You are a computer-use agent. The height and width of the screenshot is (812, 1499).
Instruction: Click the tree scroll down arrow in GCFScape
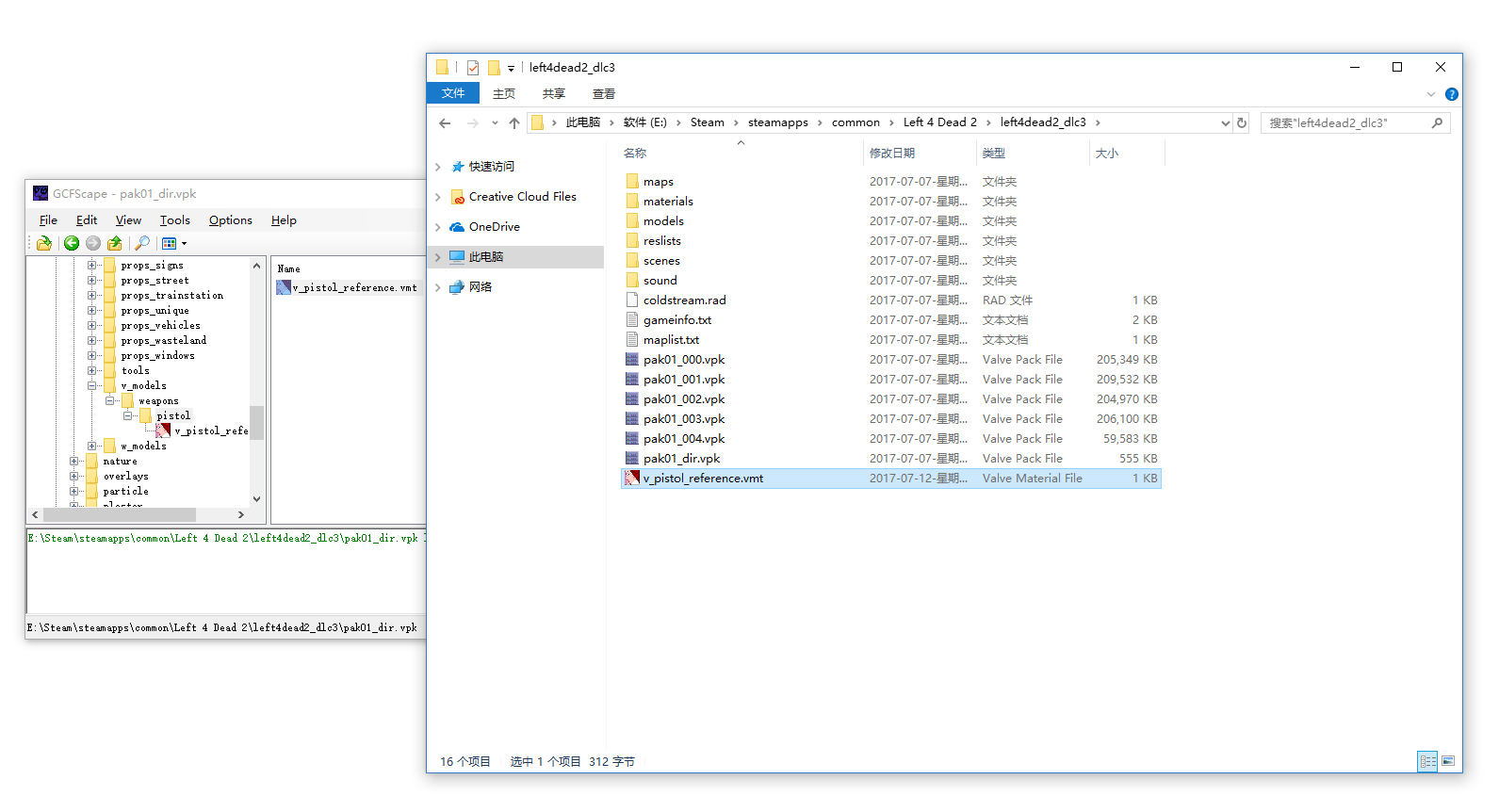tap(256, 499)
